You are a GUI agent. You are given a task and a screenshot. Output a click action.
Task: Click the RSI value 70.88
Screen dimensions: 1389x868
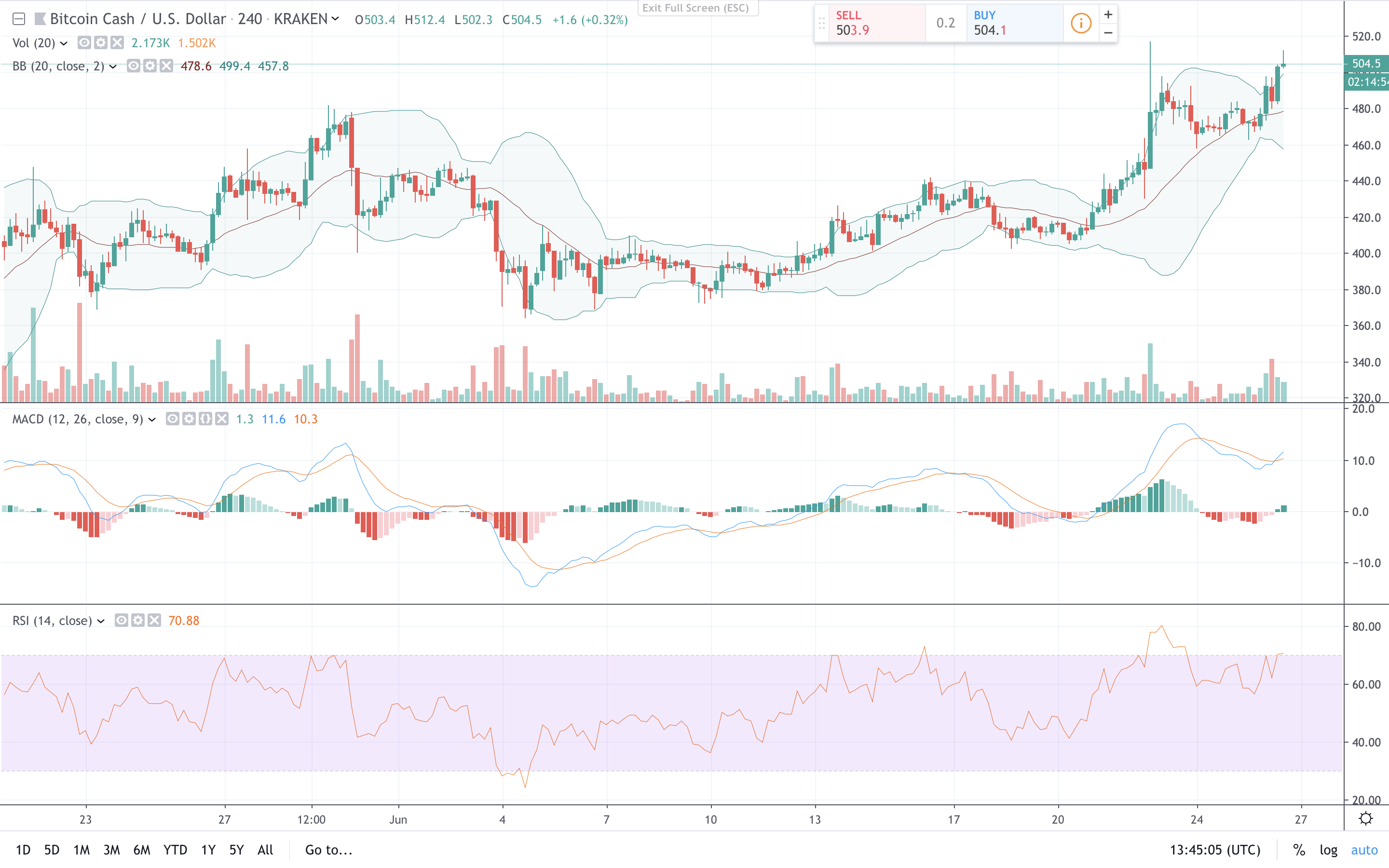coord(184,621)
